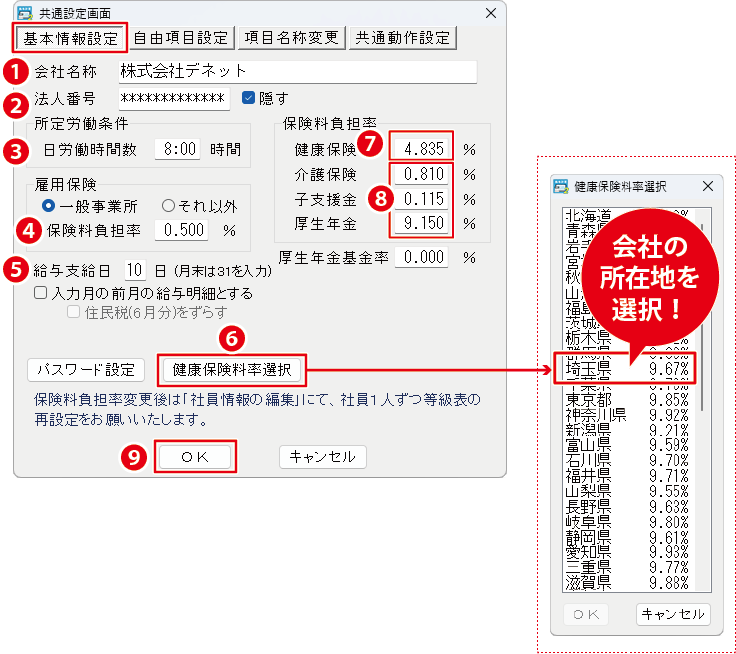This screenshot has width=736, height=654.
Task: Close the 健康保険料率選択 popup window
Action: pos(707,186)
